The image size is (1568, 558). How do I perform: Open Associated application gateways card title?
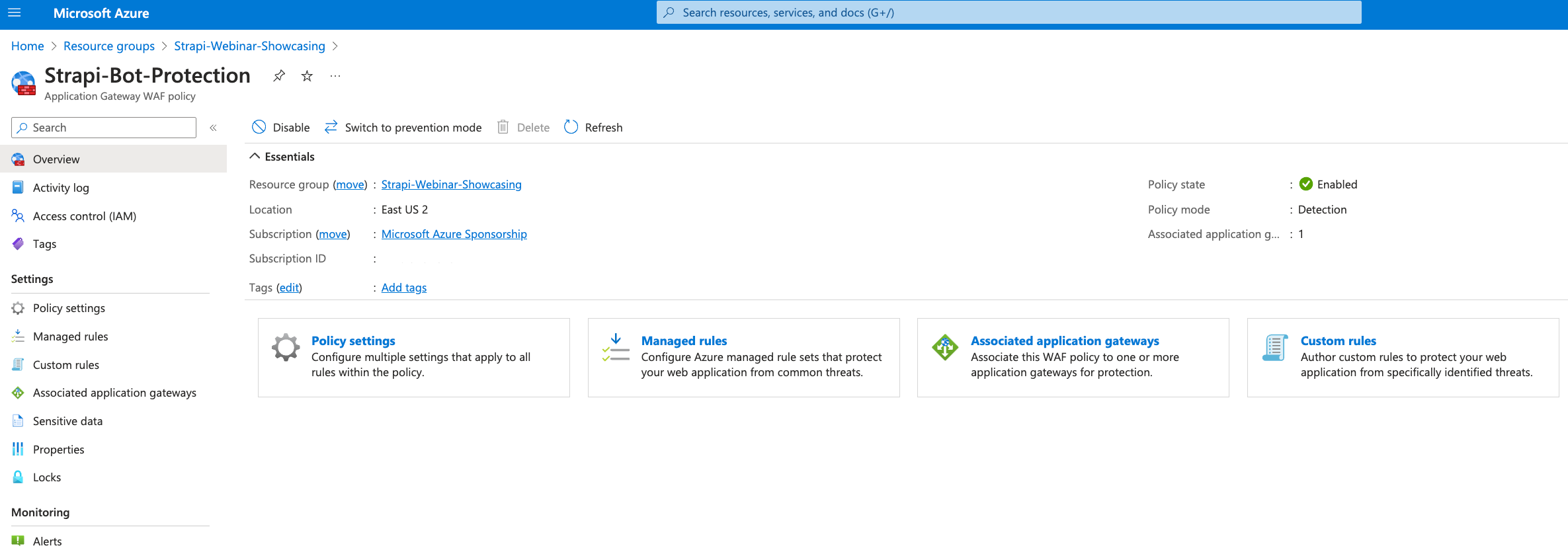[1065, 341]
